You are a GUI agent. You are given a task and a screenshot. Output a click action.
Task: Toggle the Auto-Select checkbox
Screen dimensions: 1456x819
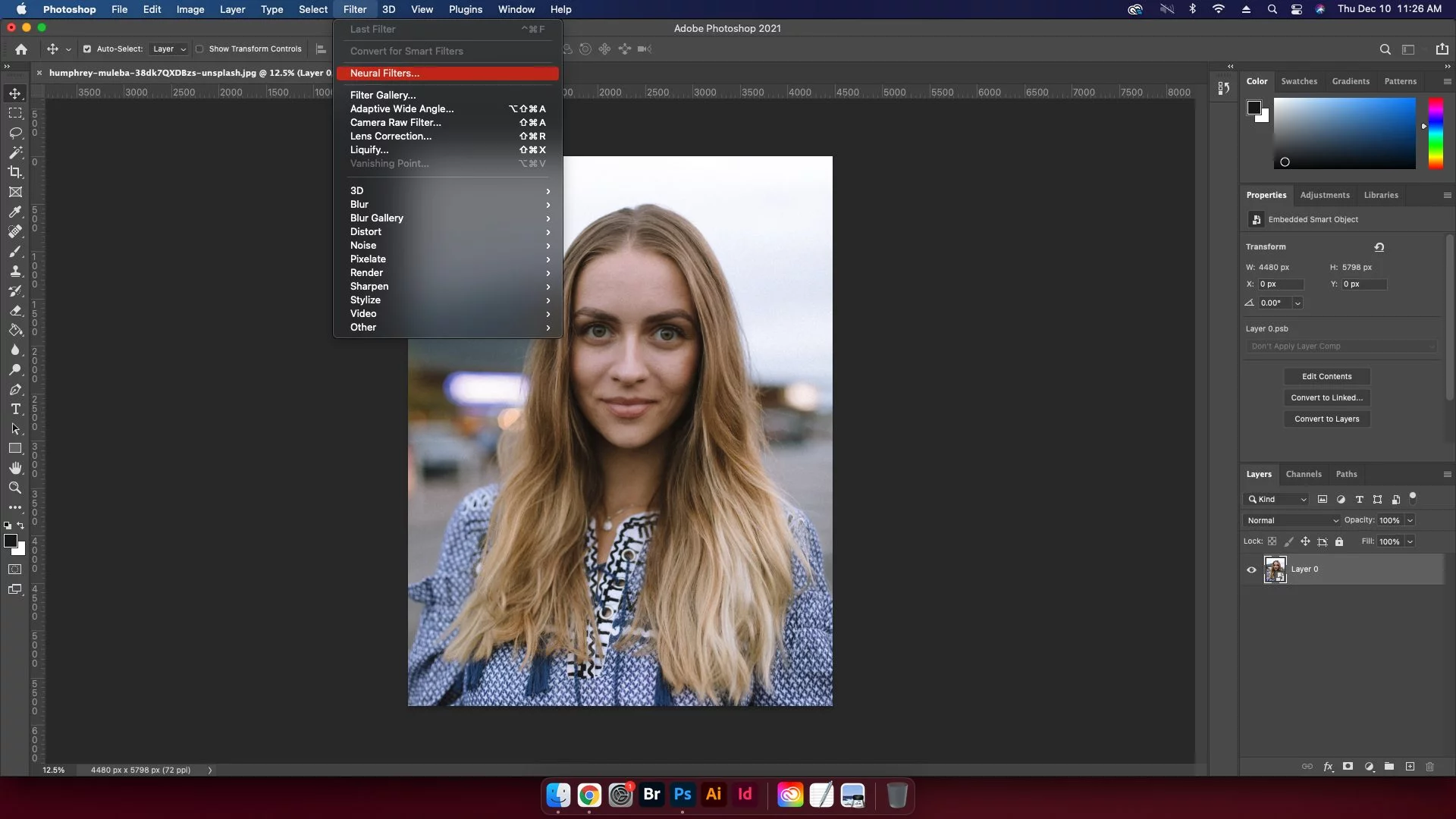tap(87, 49)
